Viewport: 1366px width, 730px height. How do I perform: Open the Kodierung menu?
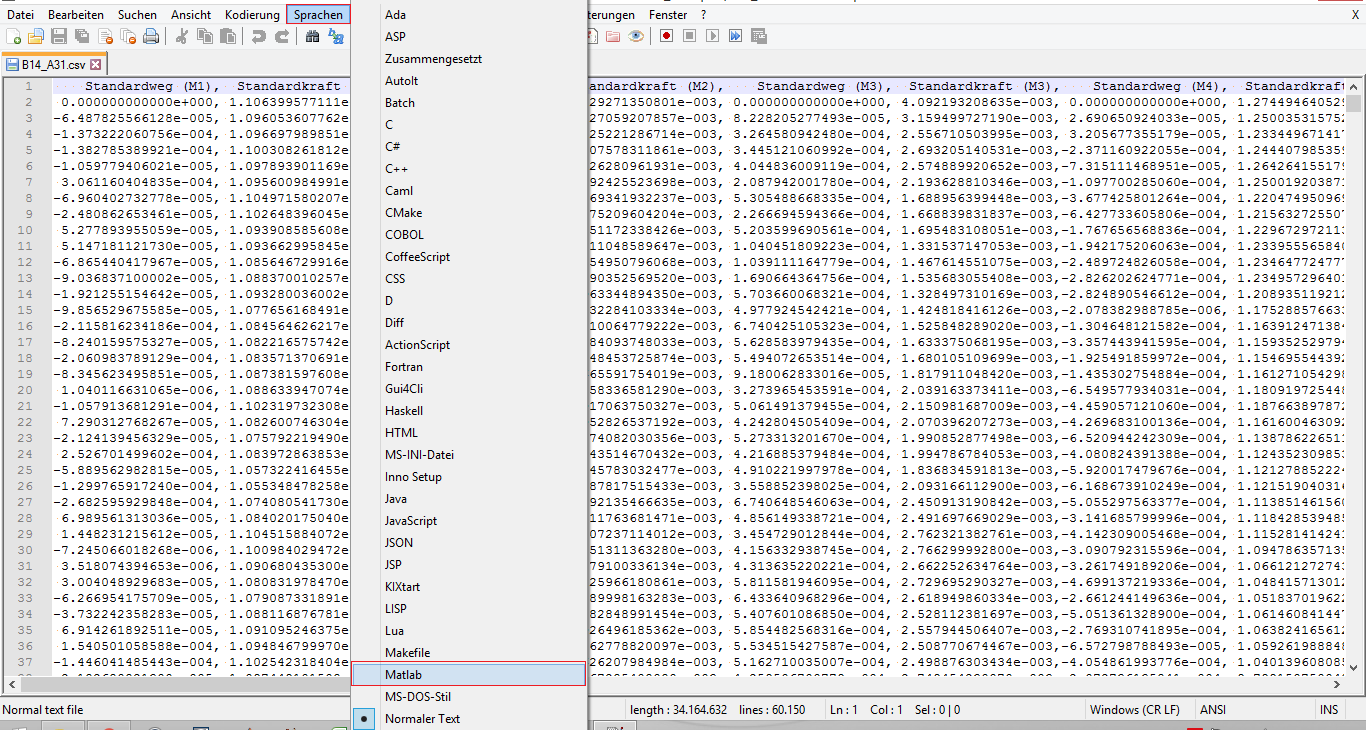pyautogui.click(x=252, y=15)
